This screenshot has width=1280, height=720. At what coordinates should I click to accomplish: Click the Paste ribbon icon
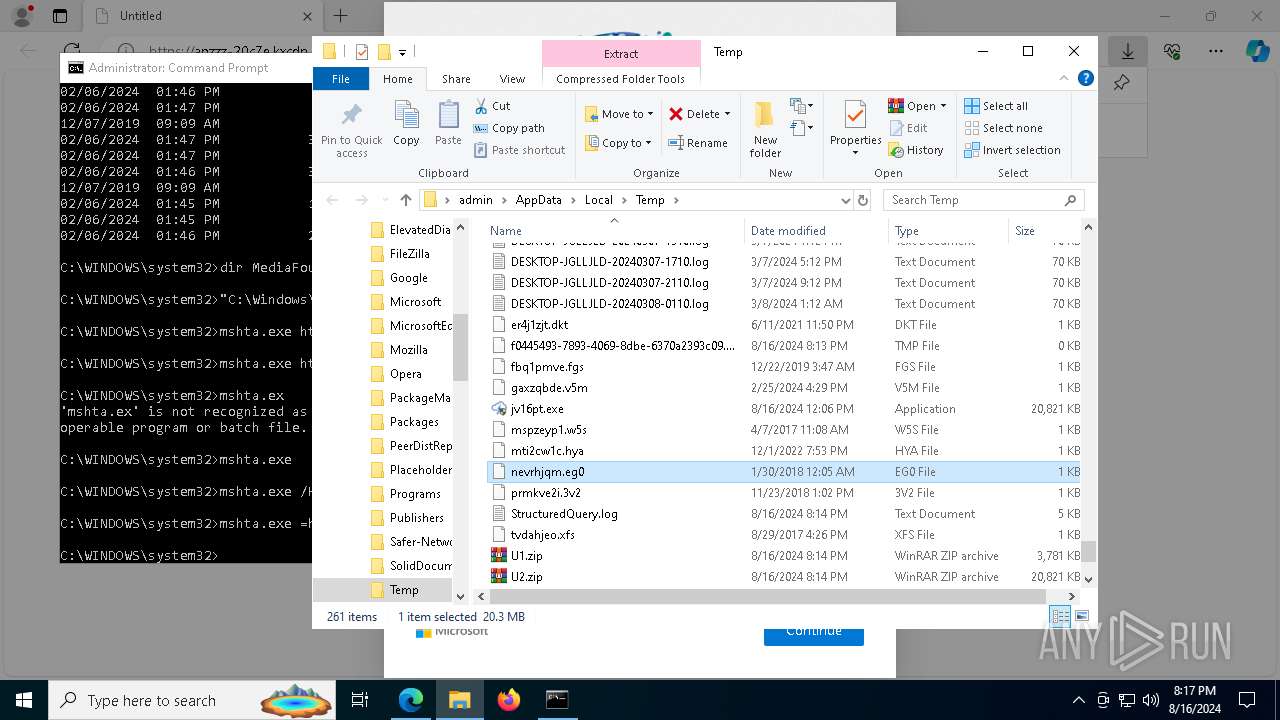(448, 124)
